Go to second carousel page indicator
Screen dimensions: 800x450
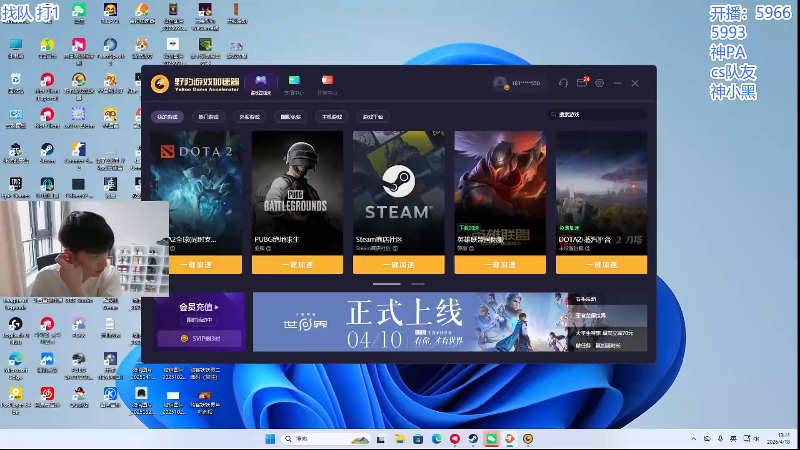click(x=418, y=284)
